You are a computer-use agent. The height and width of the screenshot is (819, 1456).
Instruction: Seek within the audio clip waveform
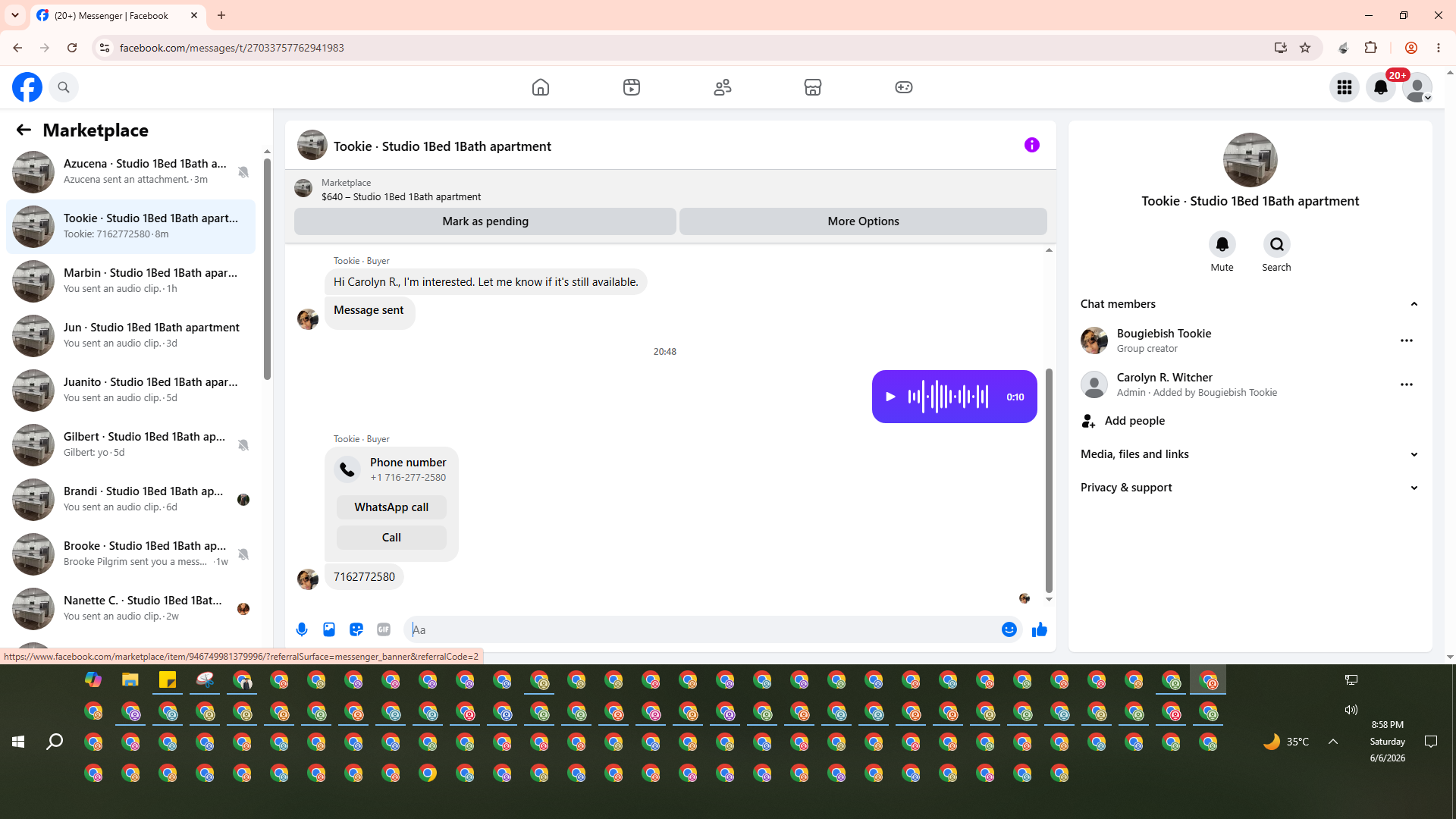click(948, 397)
